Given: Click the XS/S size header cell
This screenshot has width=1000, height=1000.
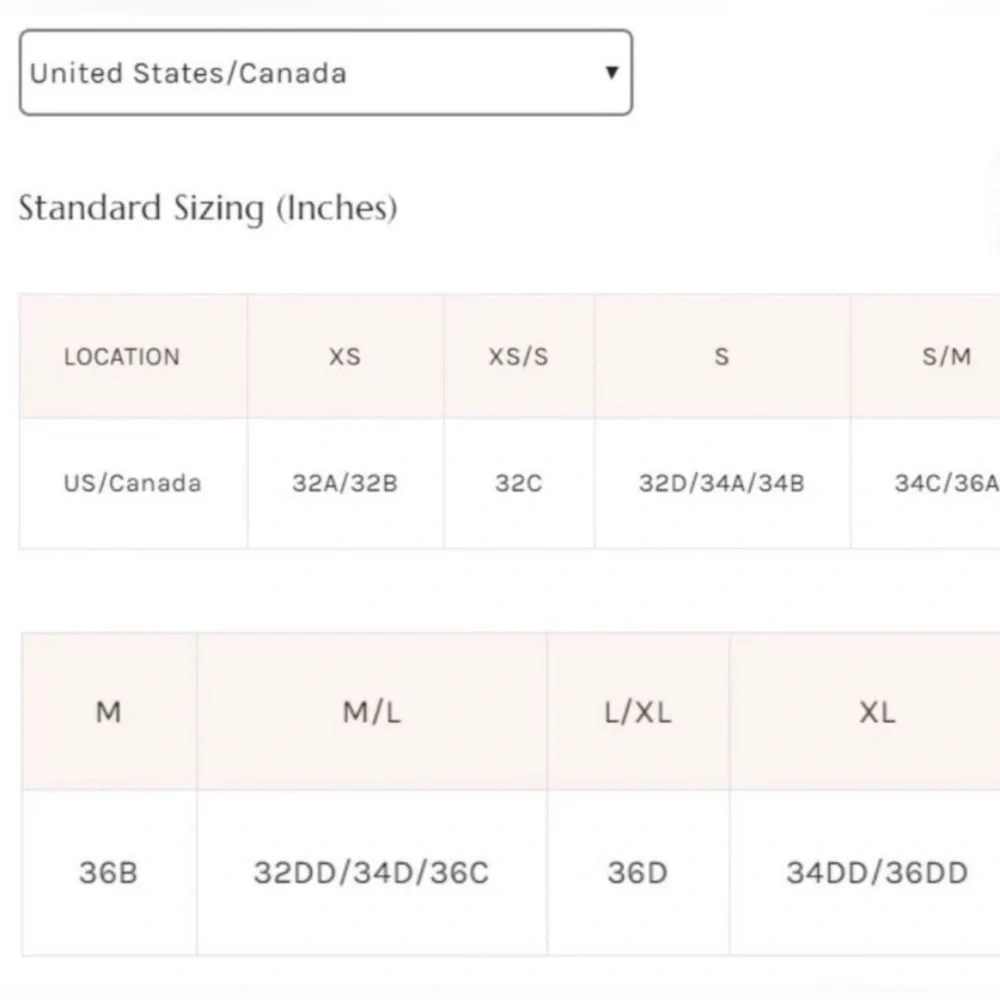Looking at the screenshot, I should click(x=519, y=357).
